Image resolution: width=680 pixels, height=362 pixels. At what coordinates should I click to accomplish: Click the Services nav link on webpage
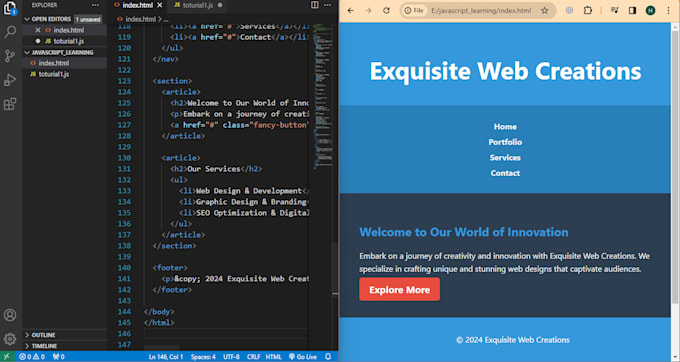(x=505, y=157)
